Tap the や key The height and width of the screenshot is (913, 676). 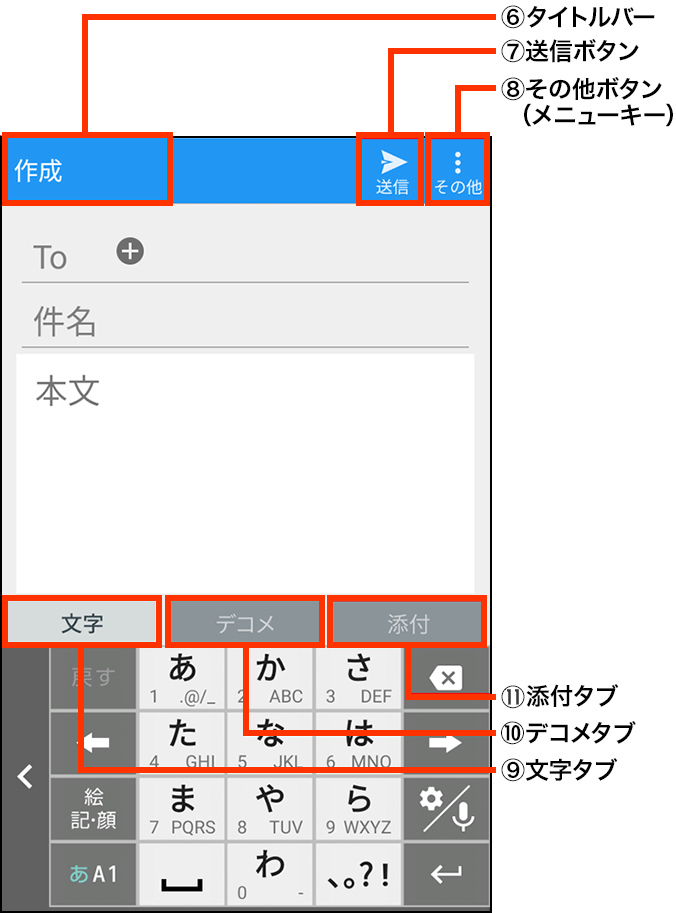tap(270, 809)
